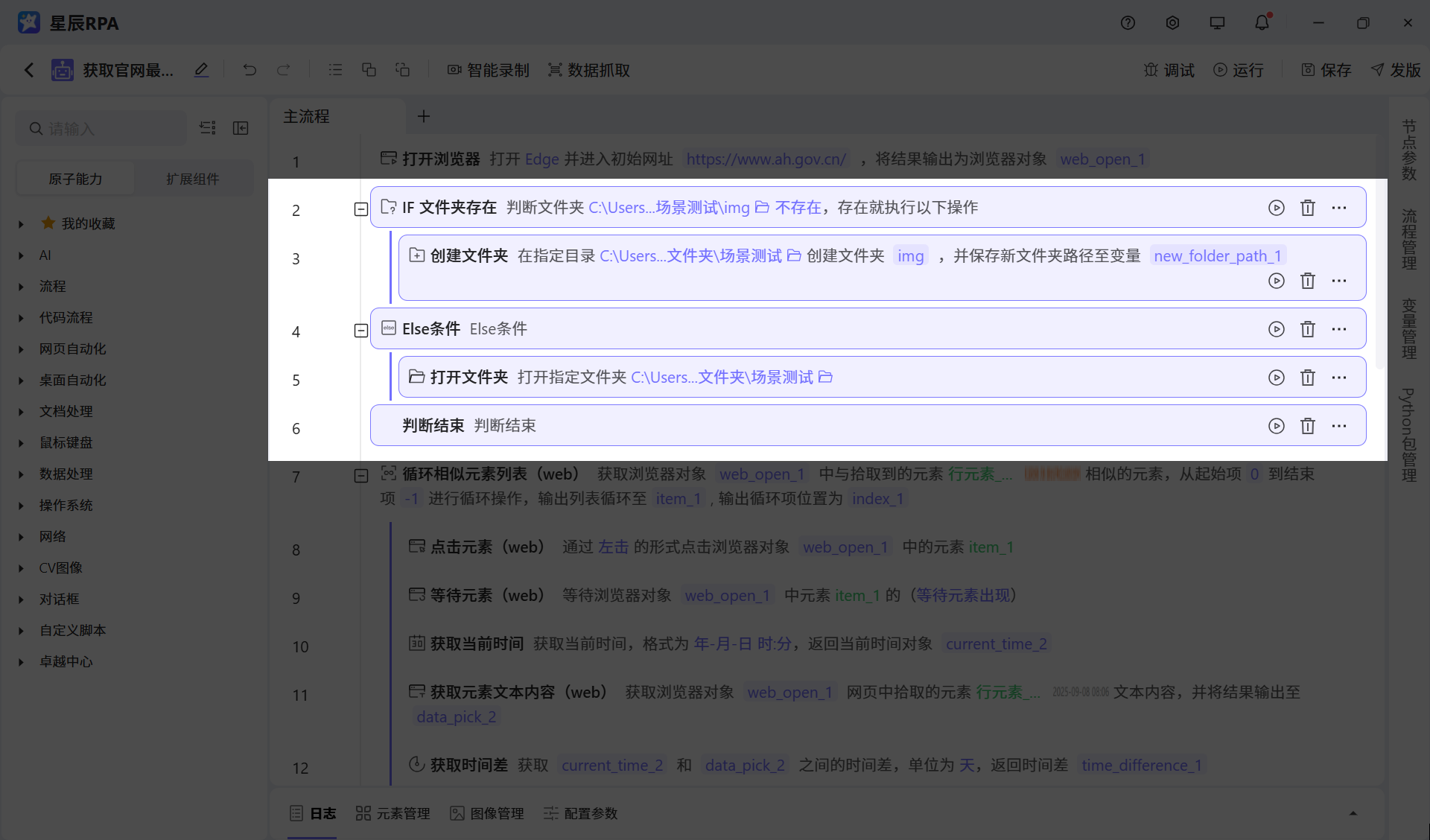Viewport: 1430px width, 840px height.
Task: Switch to the 扩展组件 tab
Action: 194,178
